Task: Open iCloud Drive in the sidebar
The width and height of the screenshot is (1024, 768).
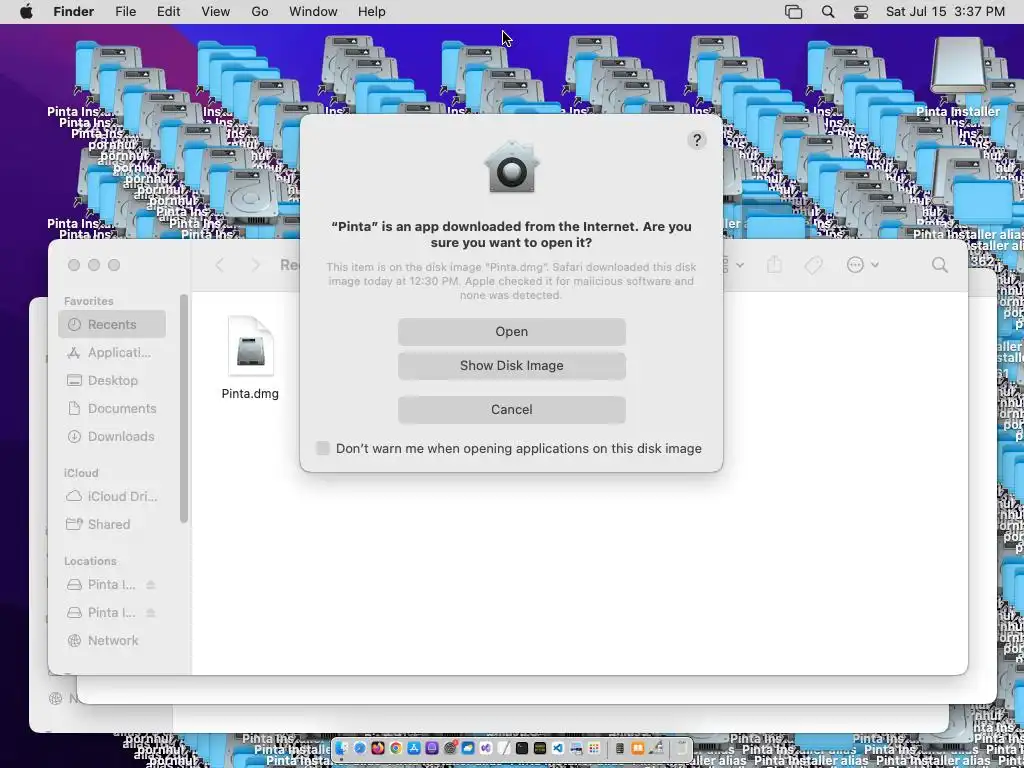Action: click(x=112, y=496)
